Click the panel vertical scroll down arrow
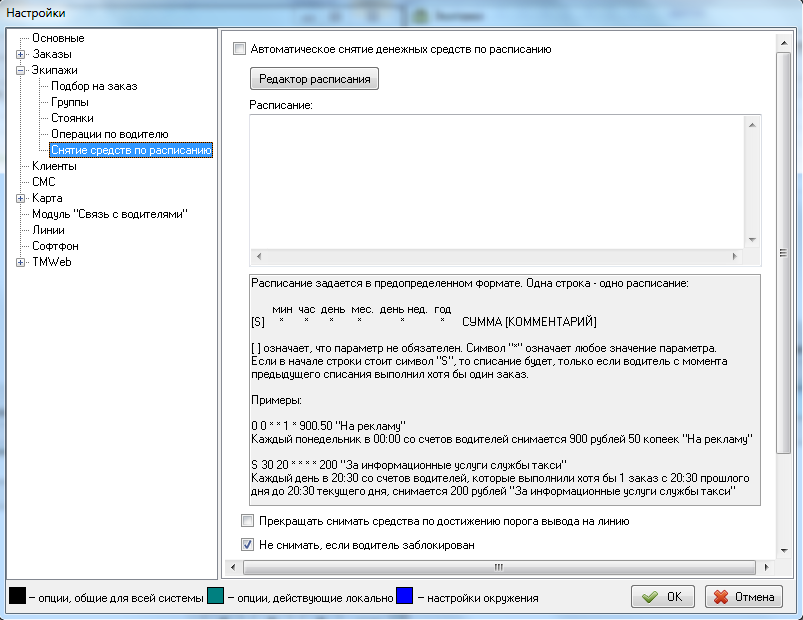Viewport: 803px width, 620px height. [x=784, y=550]
